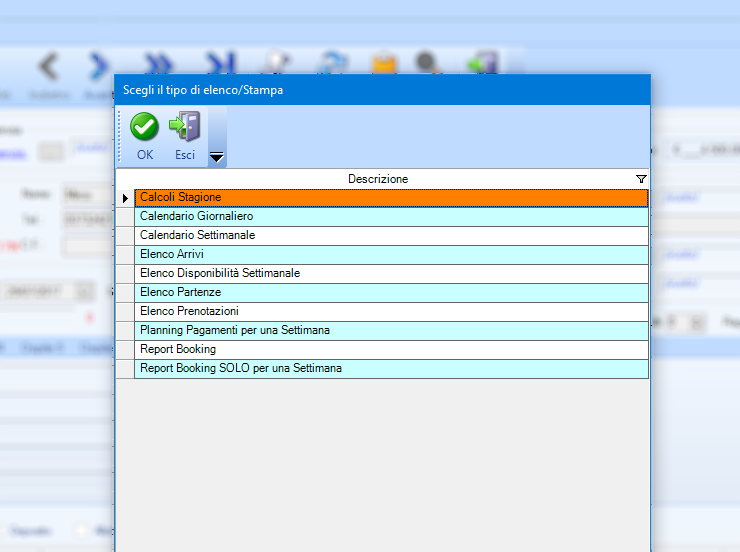Select the Calcoli Stagione row
740x552 pixels.
[390, 198]
